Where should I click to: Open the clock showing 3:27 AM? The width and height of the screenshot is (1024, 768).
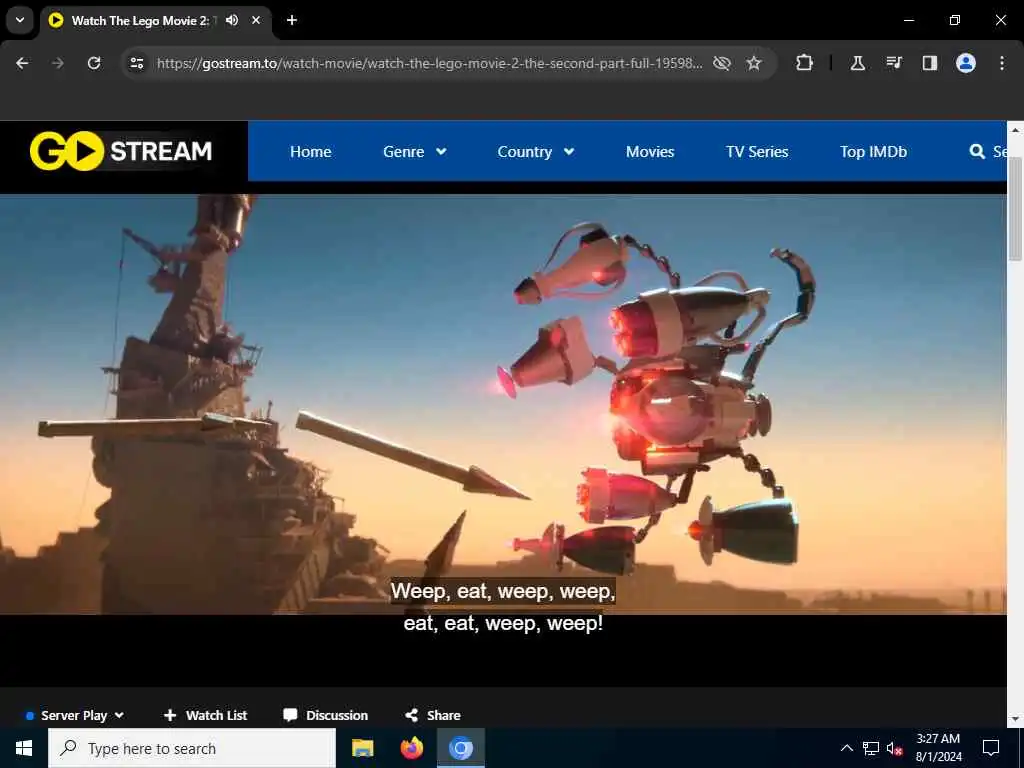pyautogui.click(x=938, y=748)
